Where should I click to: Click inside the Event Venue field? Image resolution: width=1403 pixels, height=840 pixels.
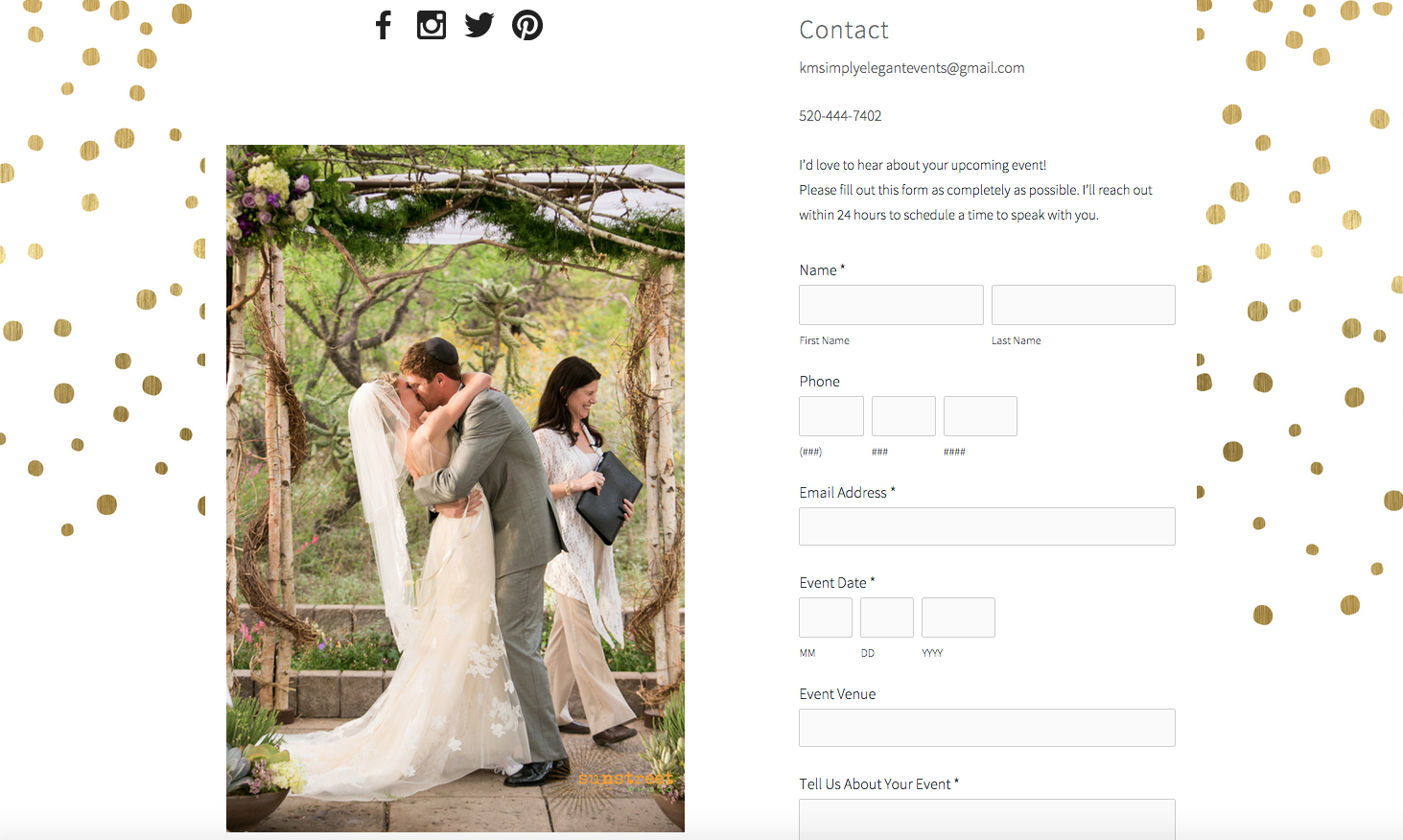click(x=987, y=728)
